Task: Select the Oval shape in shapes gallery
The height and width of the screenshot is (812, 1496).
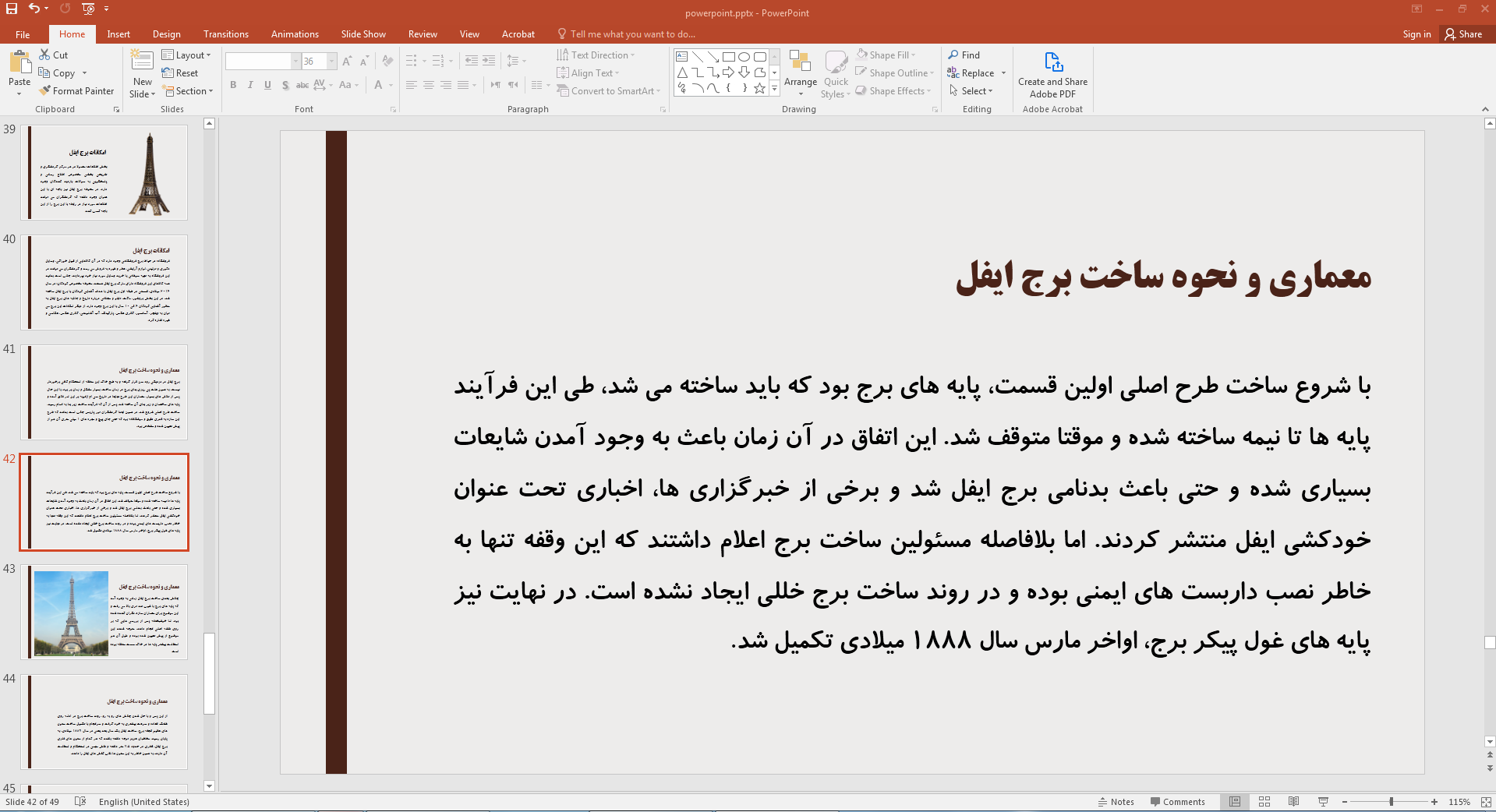Action: [x=744, y=57]
